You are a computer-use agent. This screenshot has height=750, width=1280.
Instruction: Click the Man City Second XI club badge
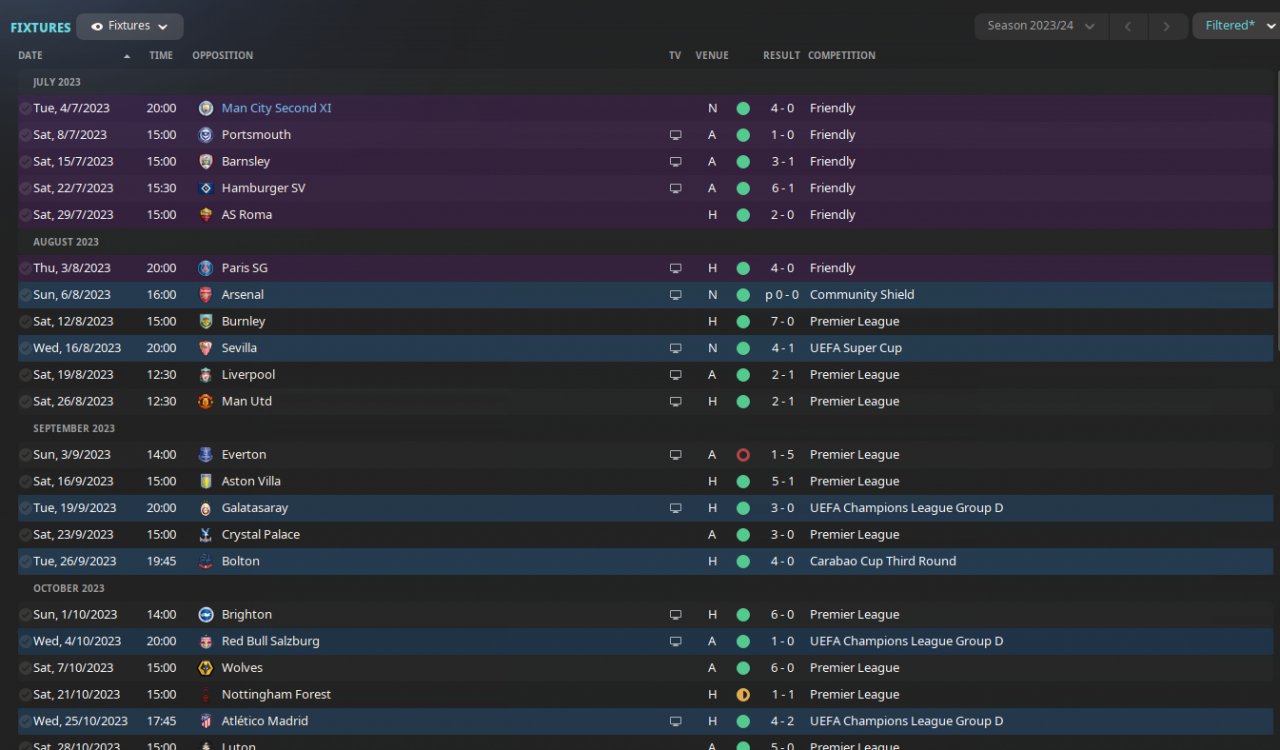pos(206,108)
